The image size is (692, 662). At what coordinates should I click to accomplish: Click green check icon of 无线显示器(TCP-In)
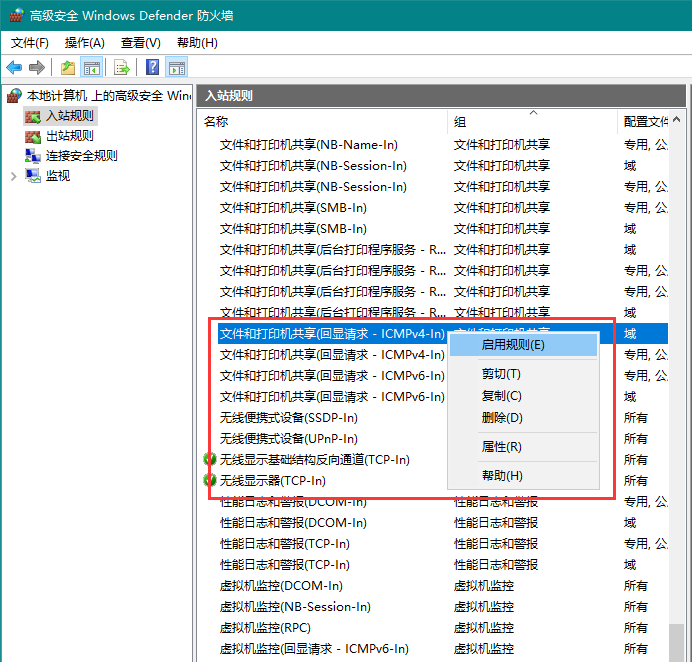tap(210, 480)
